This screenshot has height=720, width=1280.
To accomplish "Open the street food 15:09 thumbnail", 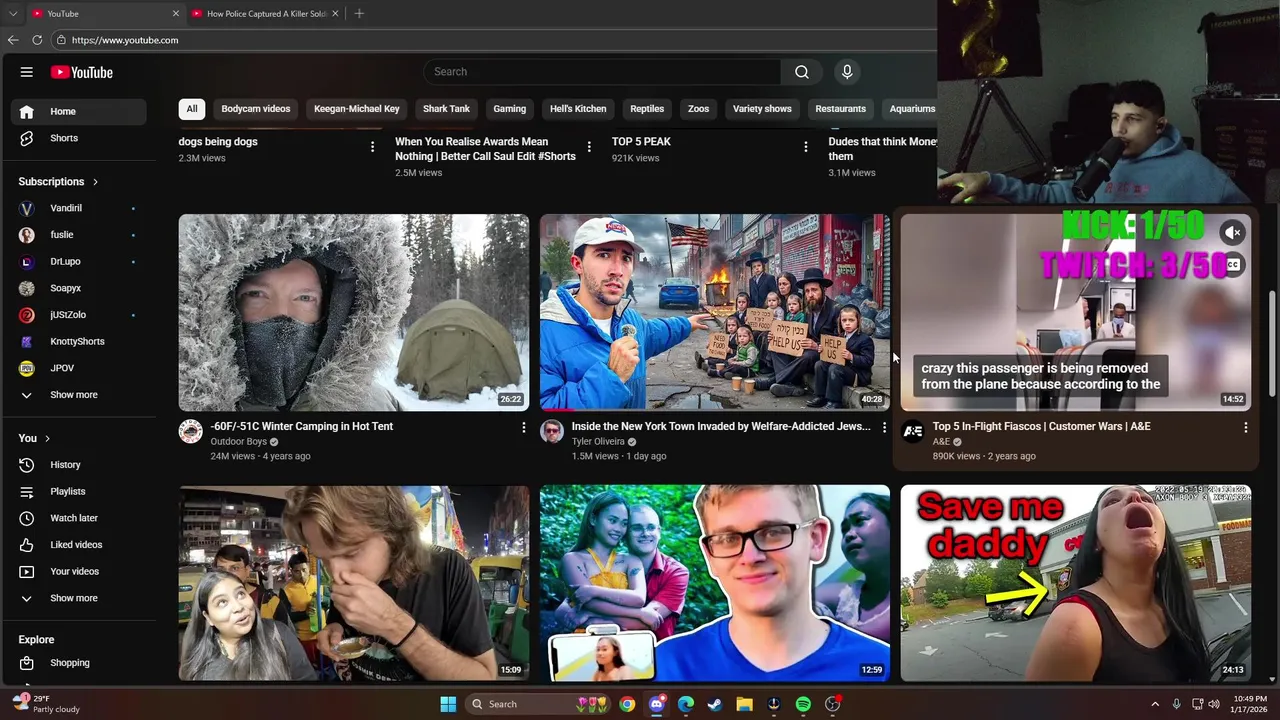I will 354,583.
